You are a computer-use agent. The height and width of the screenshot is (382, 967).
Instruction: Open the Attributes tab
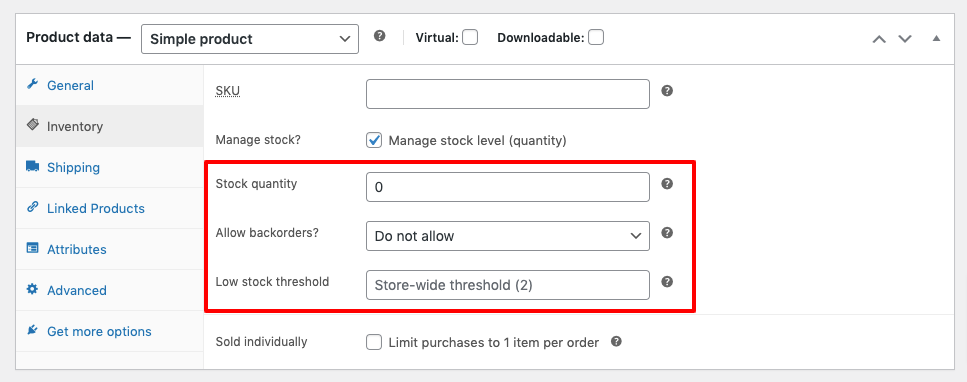[x=110, y=249]
